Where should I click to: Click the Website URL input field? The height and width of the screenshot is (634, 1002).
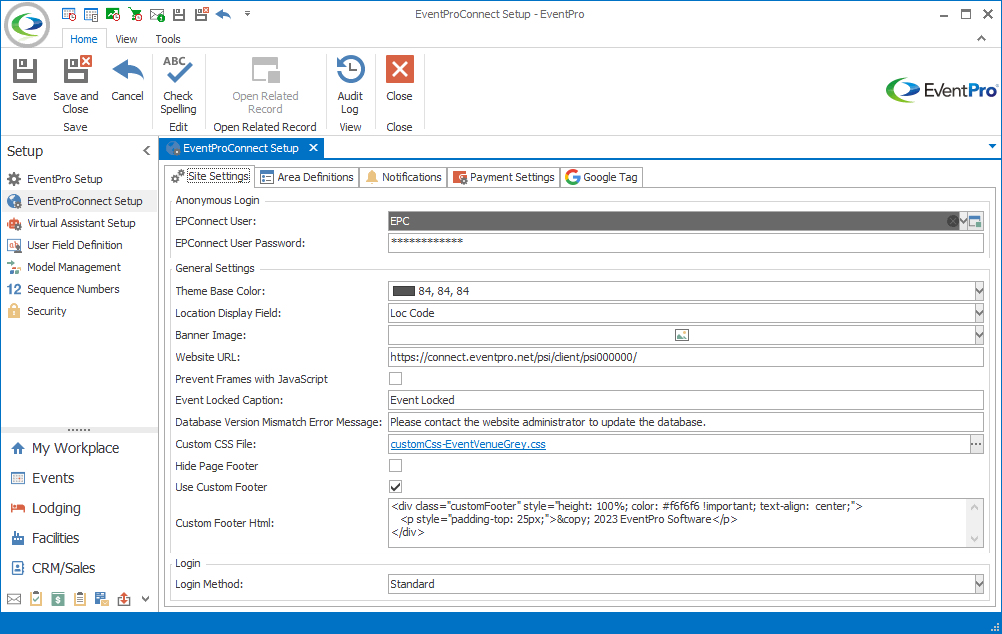[x=686, y=357]
